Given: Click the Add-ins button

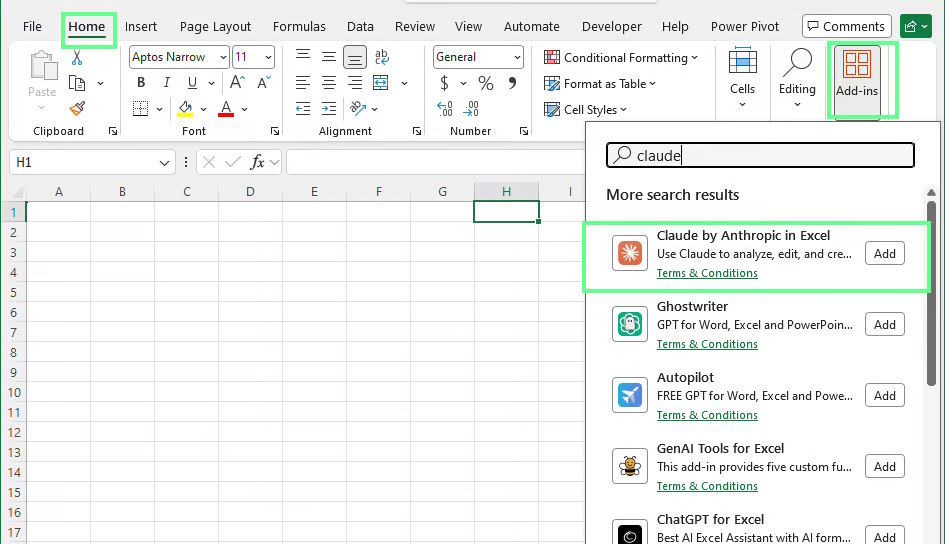Looking at the screenshot, I should [x=857, y=80].
